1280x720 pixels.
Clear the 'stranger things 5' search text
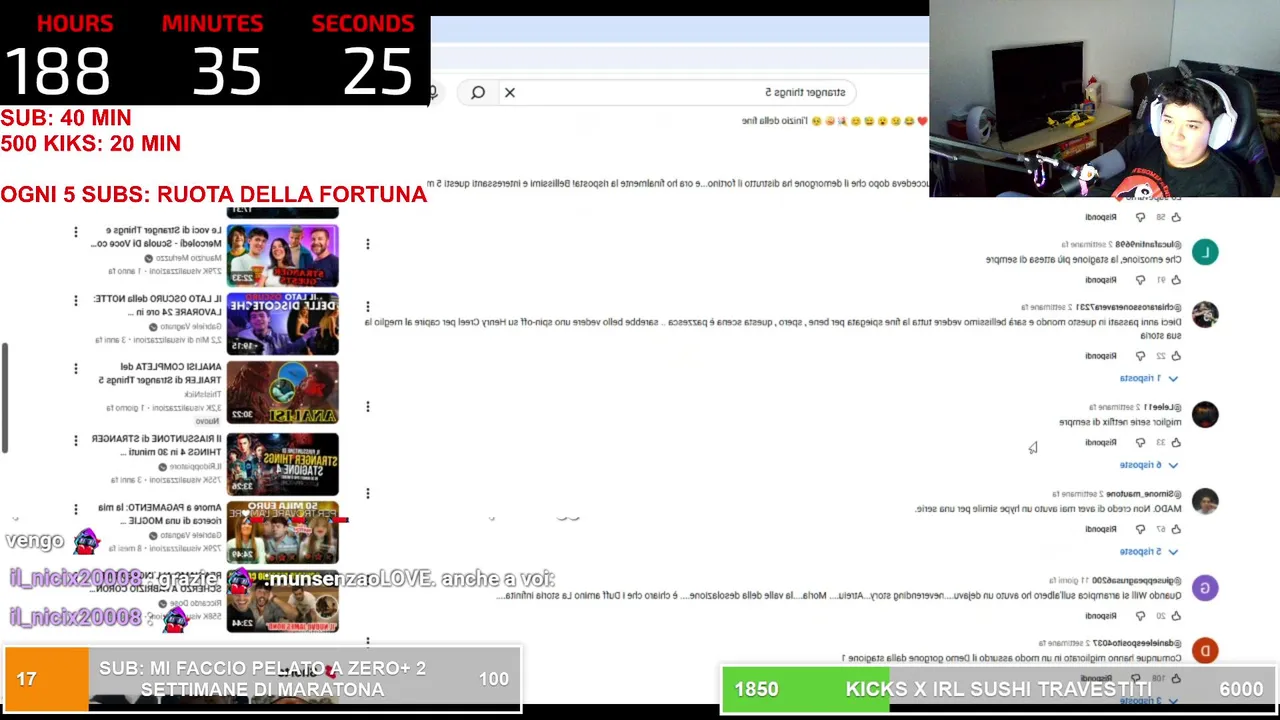510,92
